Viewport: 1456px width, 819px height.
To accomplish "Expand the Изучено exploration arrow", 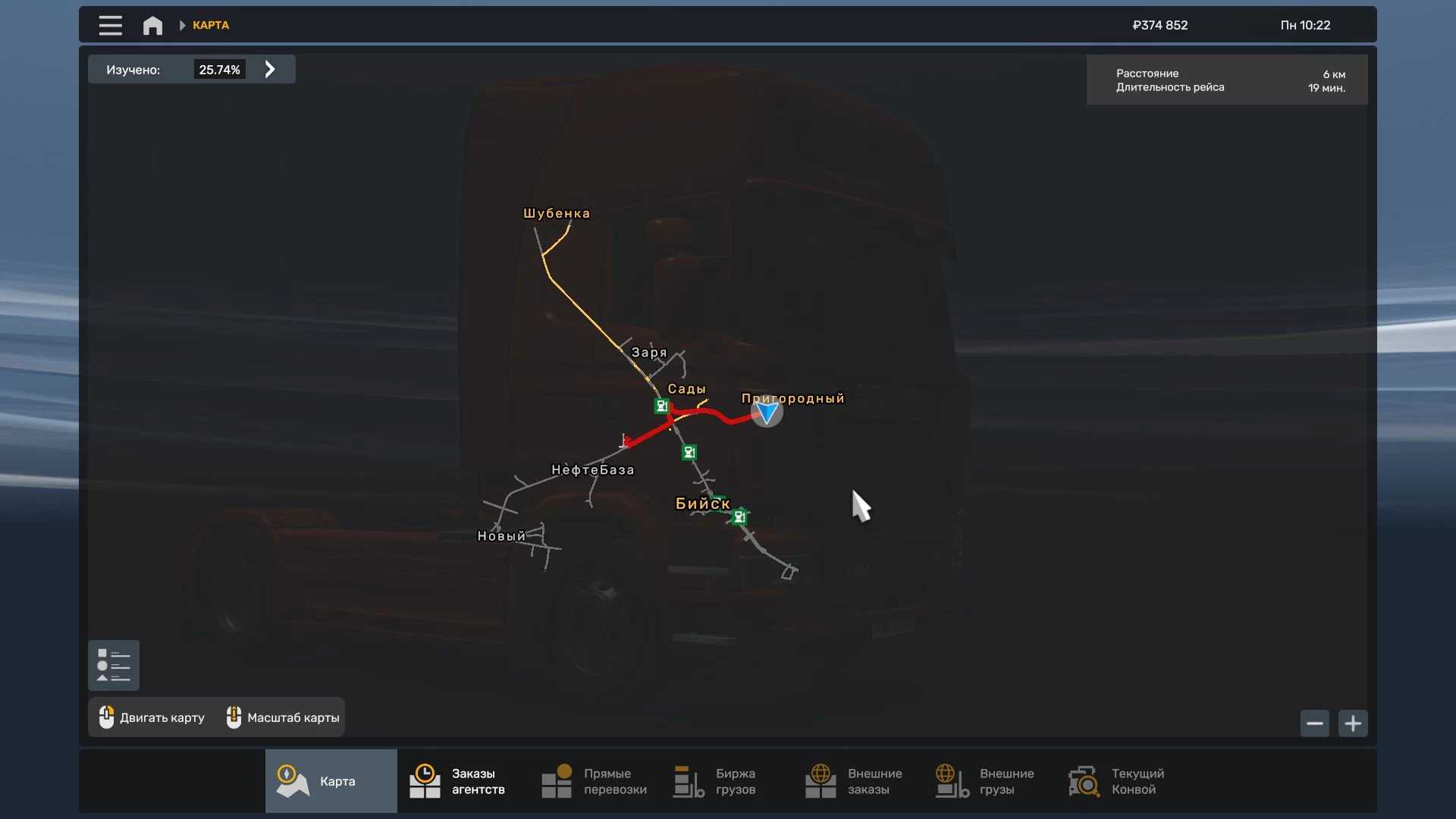I will [x=270, y=70].
